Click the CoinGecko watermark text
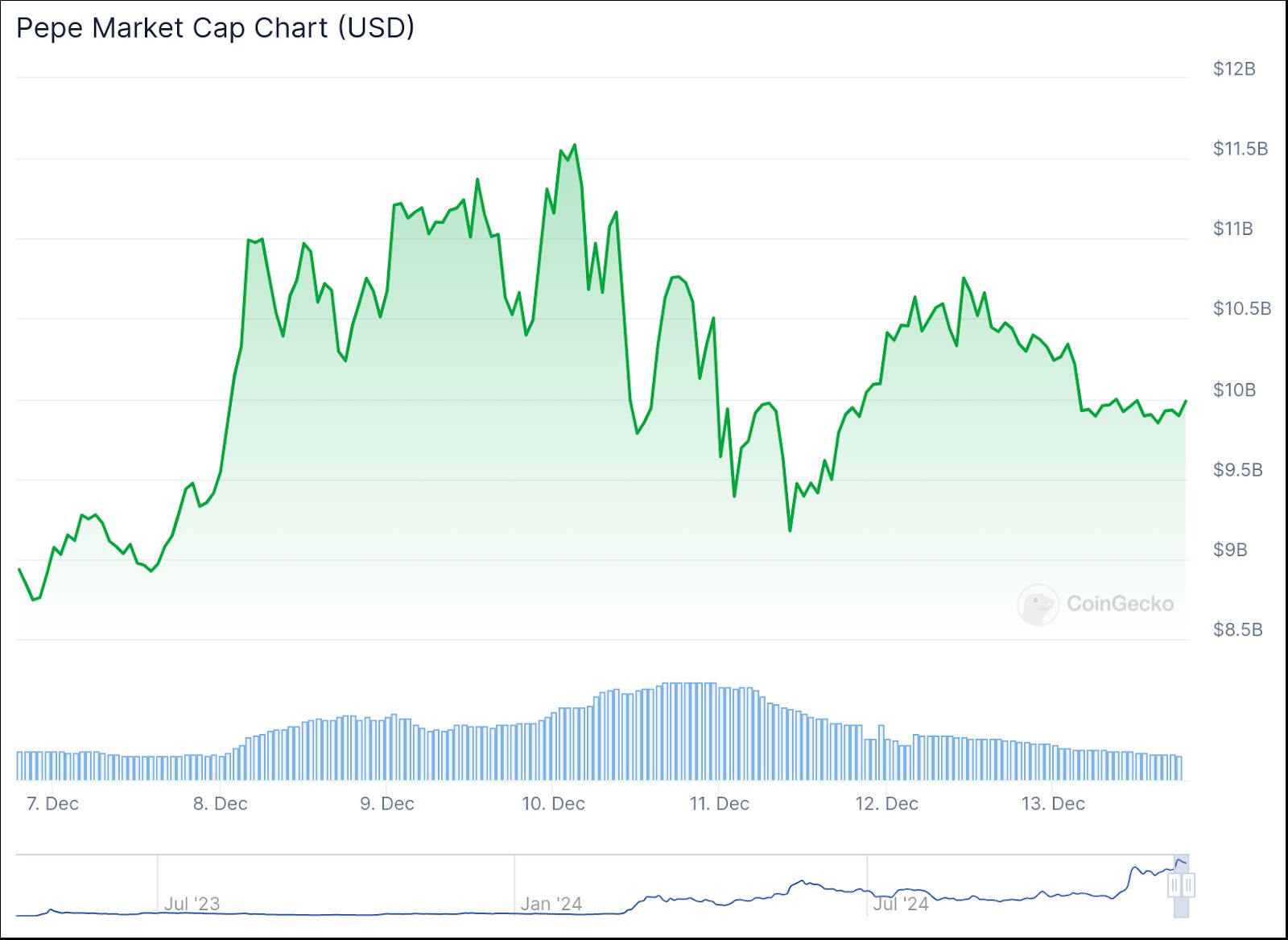 [x=1120, y=604]
